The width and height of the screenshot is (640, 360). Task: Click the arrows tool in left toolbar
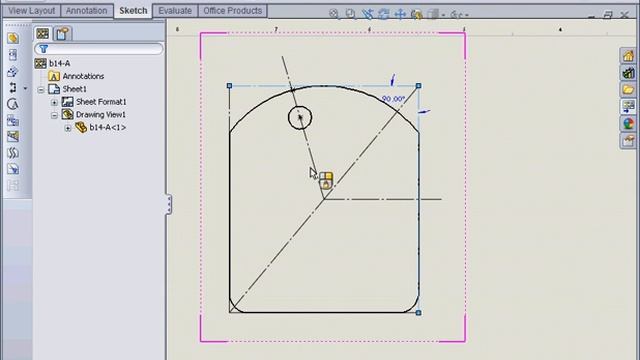click(x=13, y=88)
